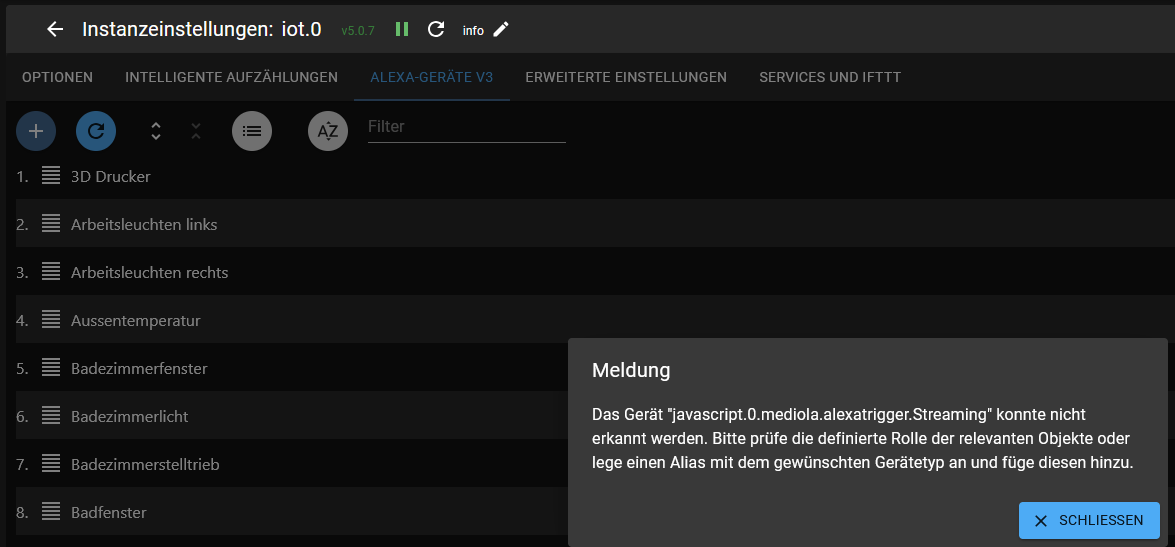Collapse all device entries
Viewport: 1175px width, 547px height.
(196, 131)
